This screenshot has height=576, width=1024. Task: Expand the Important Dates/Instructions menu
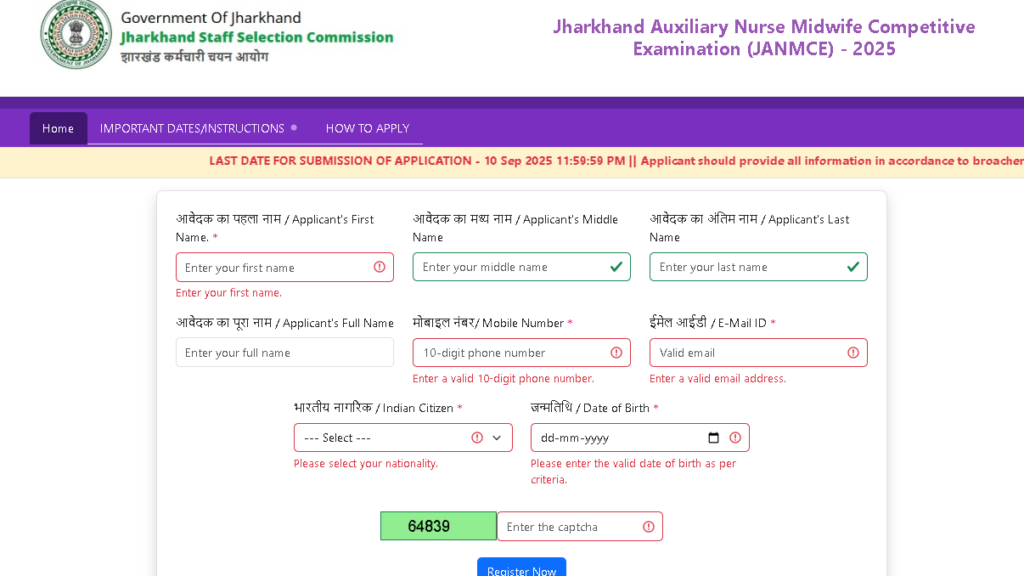pyautogui.click(x=198, y=128)
